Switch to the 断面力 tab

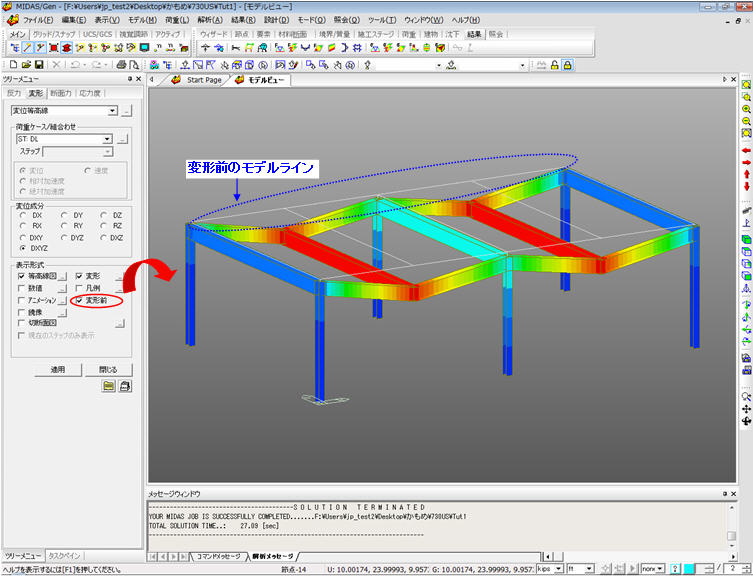click(61, 93)
